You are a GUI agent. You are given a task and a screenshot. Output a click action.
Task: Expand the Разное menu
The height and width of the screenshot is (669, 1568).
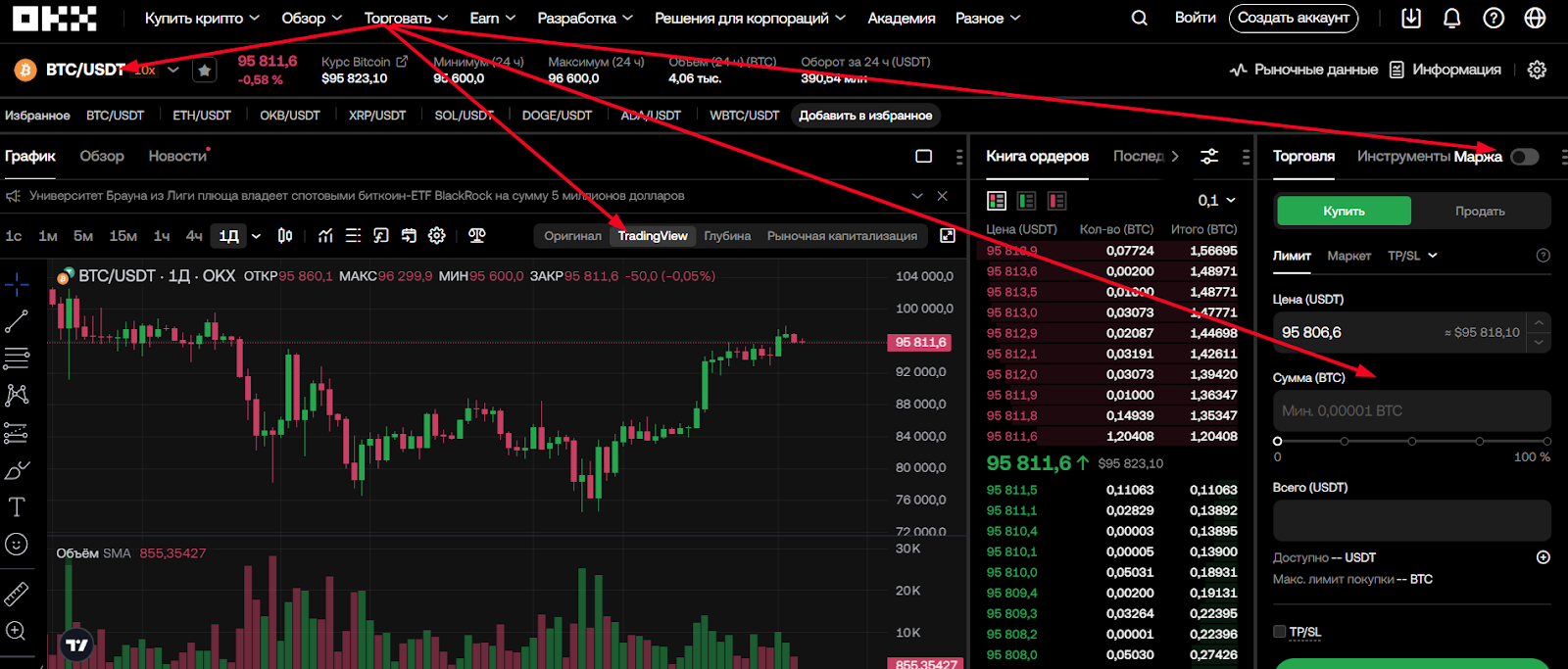988,18
